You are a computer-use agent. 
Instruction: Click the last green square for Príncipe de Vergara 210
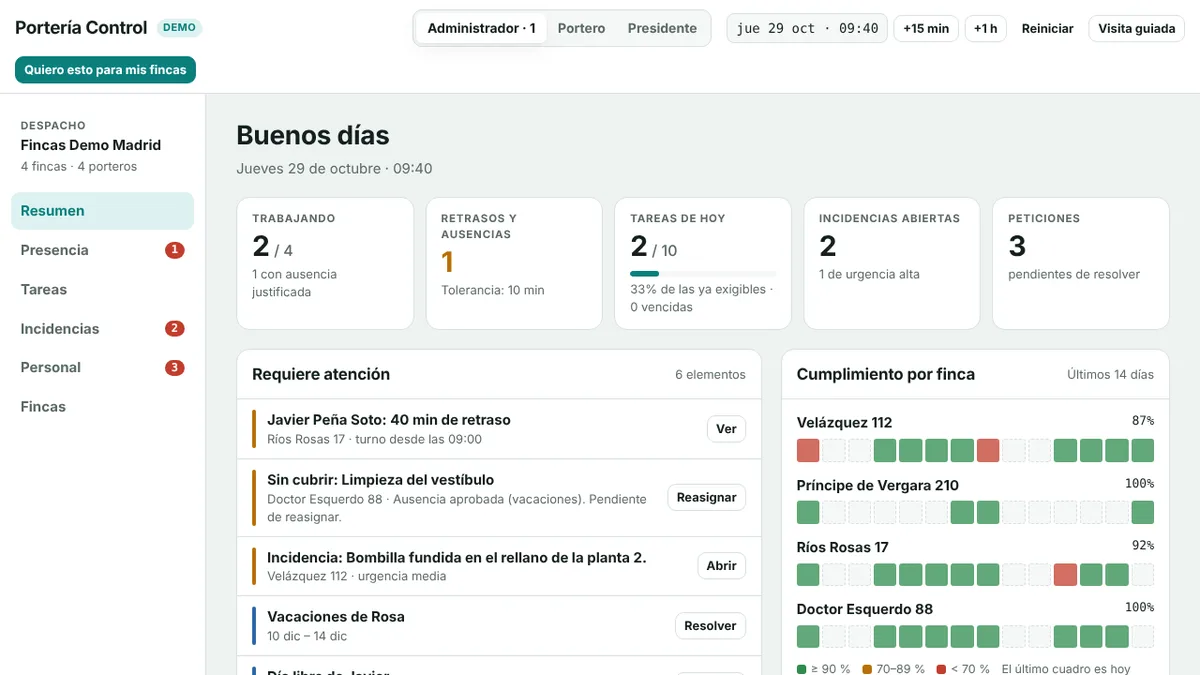[1143, 512]
